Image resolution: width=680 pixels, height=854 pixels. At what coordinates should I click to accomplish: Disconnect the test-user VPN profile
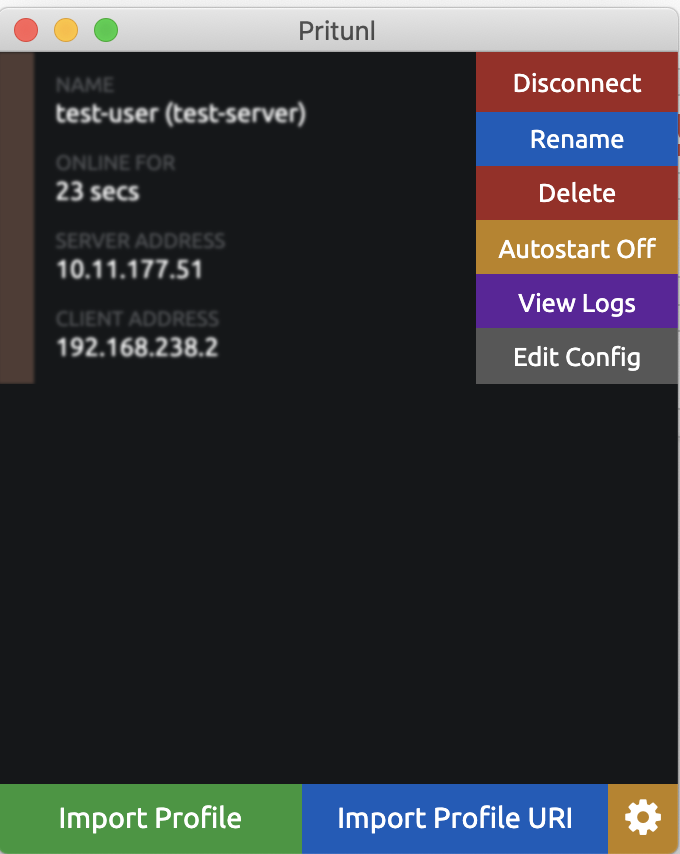[577, 83]
